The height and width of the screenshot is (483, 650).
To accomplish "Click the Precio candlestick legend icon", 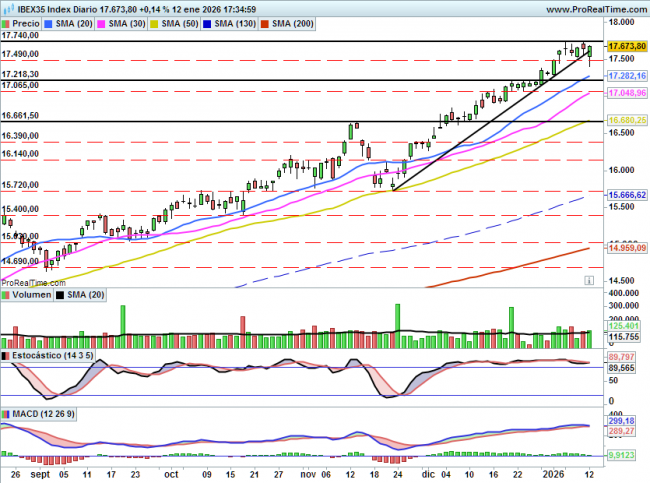I will coord(5,24).
